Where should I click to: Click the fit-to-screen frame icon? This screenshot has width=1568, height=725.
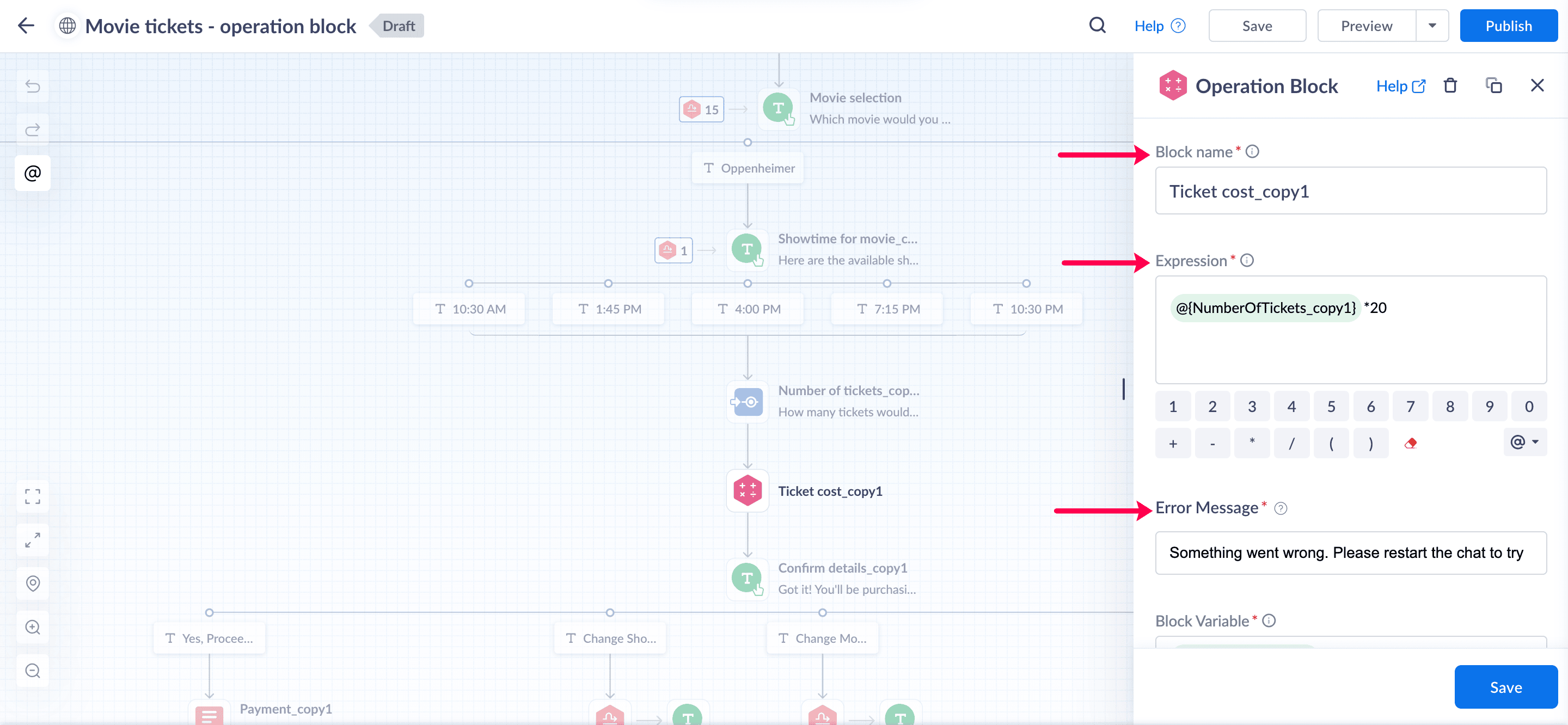pos(33,497)
